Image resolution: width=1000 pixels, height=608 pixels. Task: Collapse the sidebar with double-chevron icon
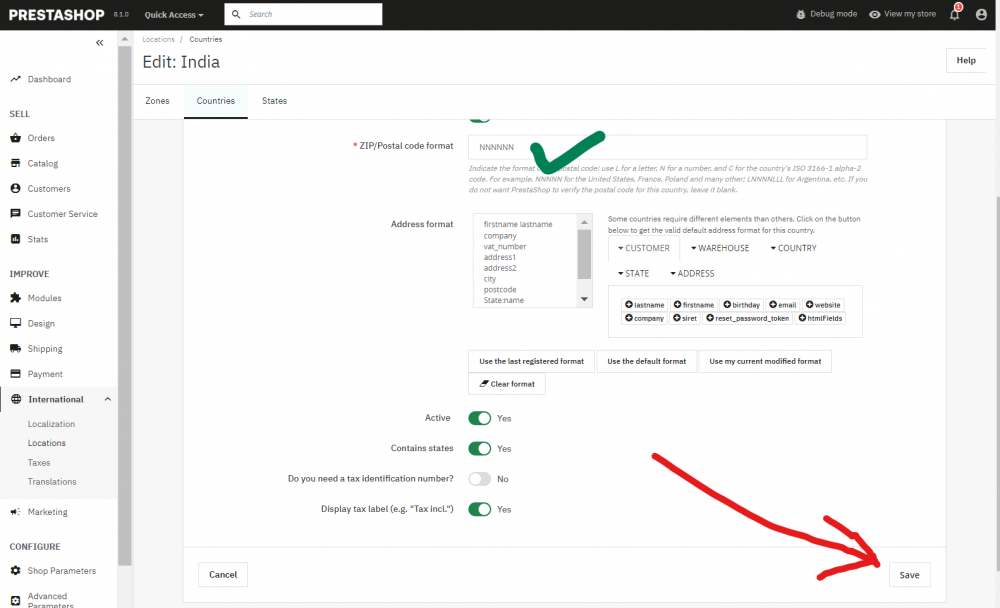99,43
